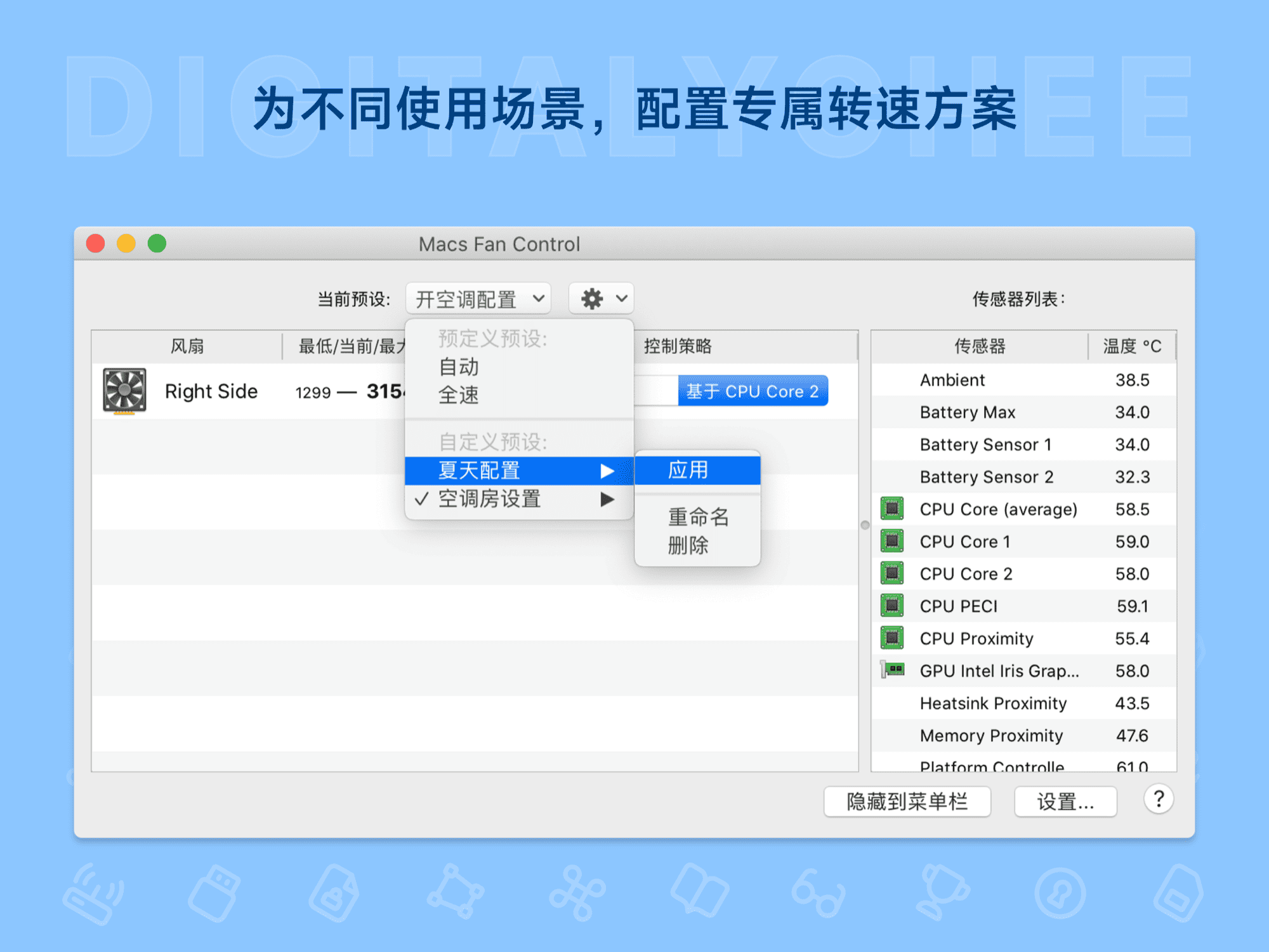Select the Battery Sensor 1 row
Image resolution: width=1269 pixels, height=952 pixels.
point(1023,445)
